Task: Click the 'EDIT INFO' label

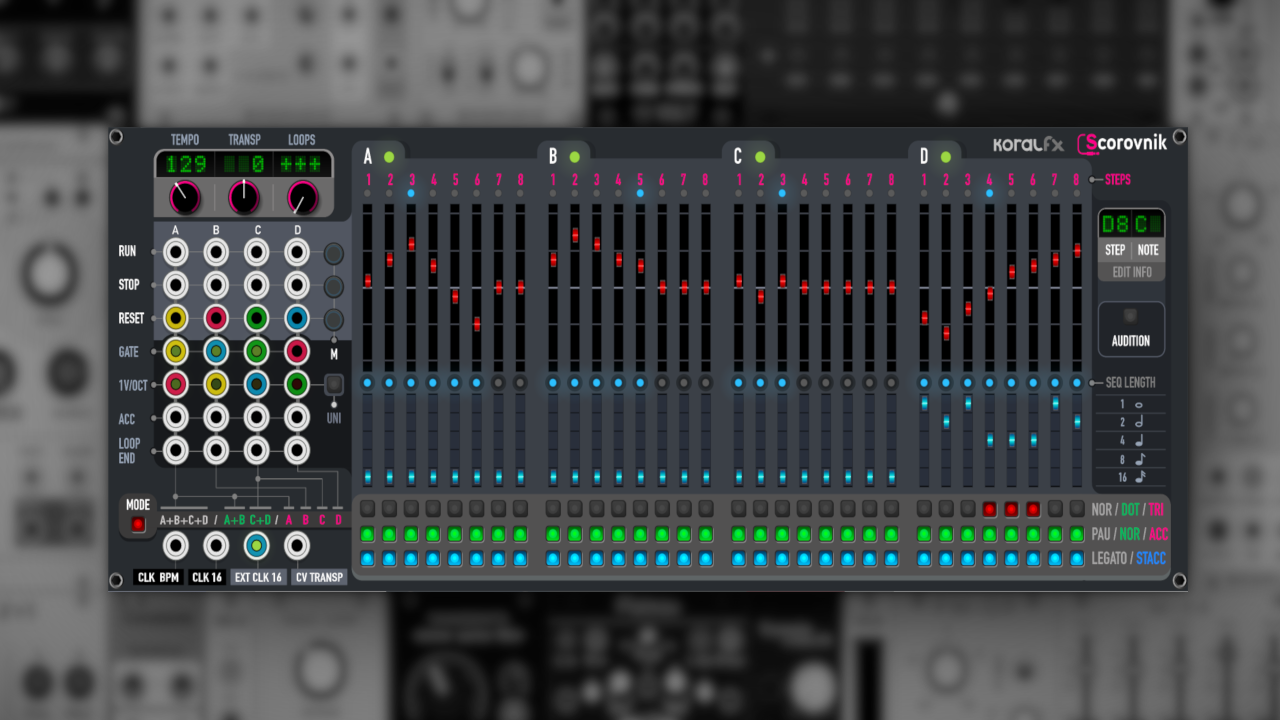Action: pyautogui.click(x=1132, y=272)
